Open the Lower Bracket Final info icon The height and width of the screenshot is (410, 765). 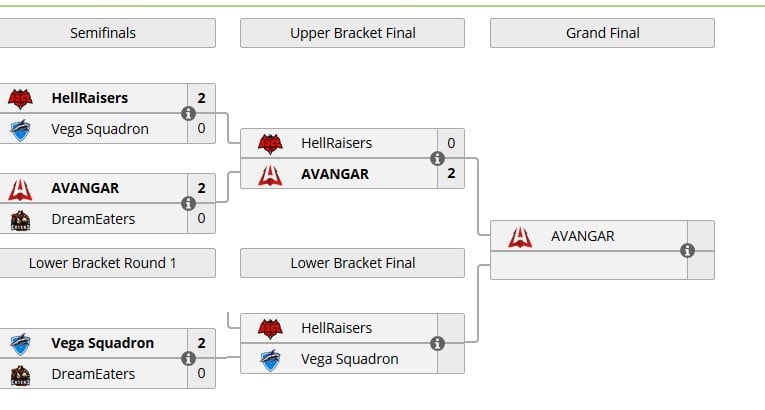437,343
